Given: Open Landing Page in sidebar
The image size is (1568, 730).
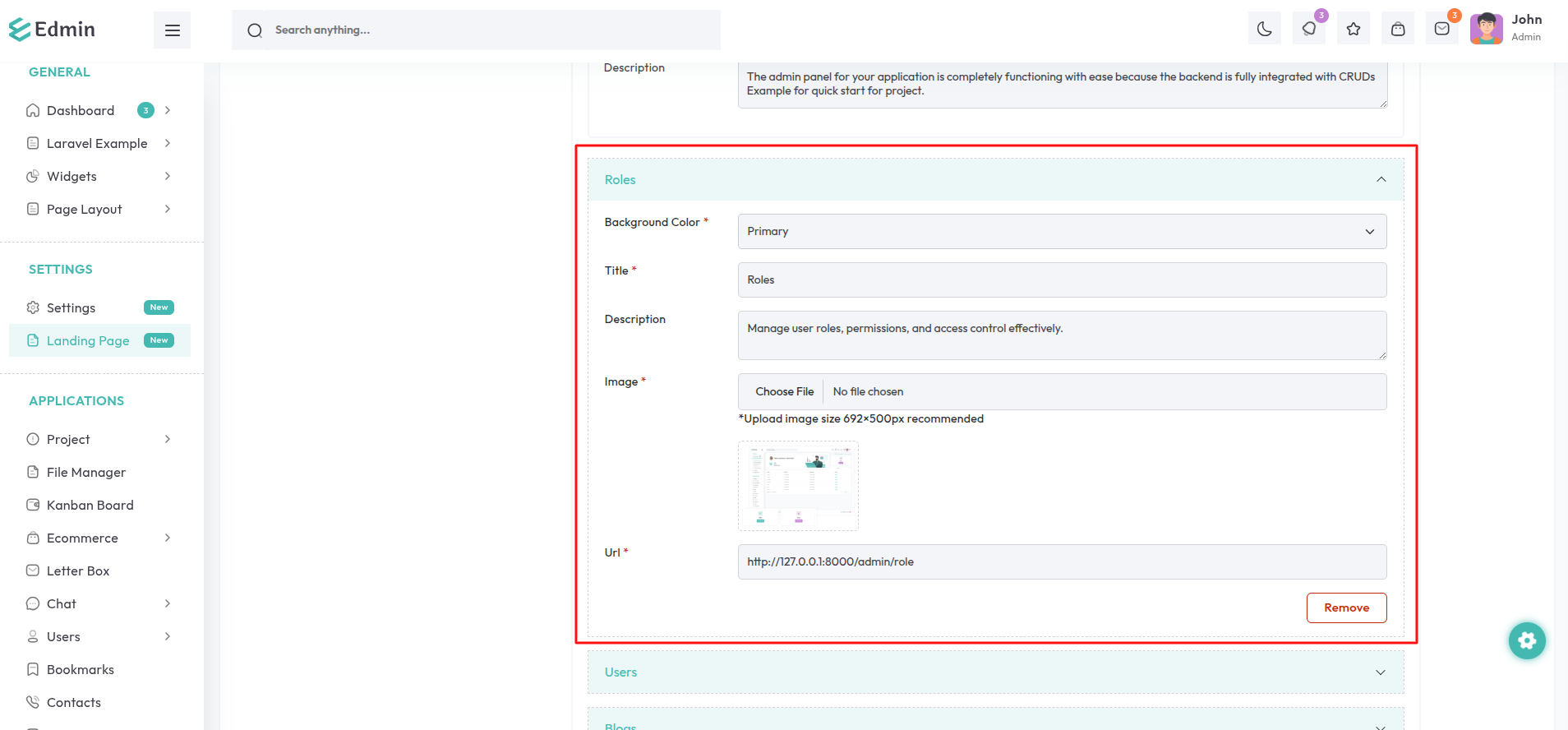Looking at the screenshot, I should coord(88,340).
